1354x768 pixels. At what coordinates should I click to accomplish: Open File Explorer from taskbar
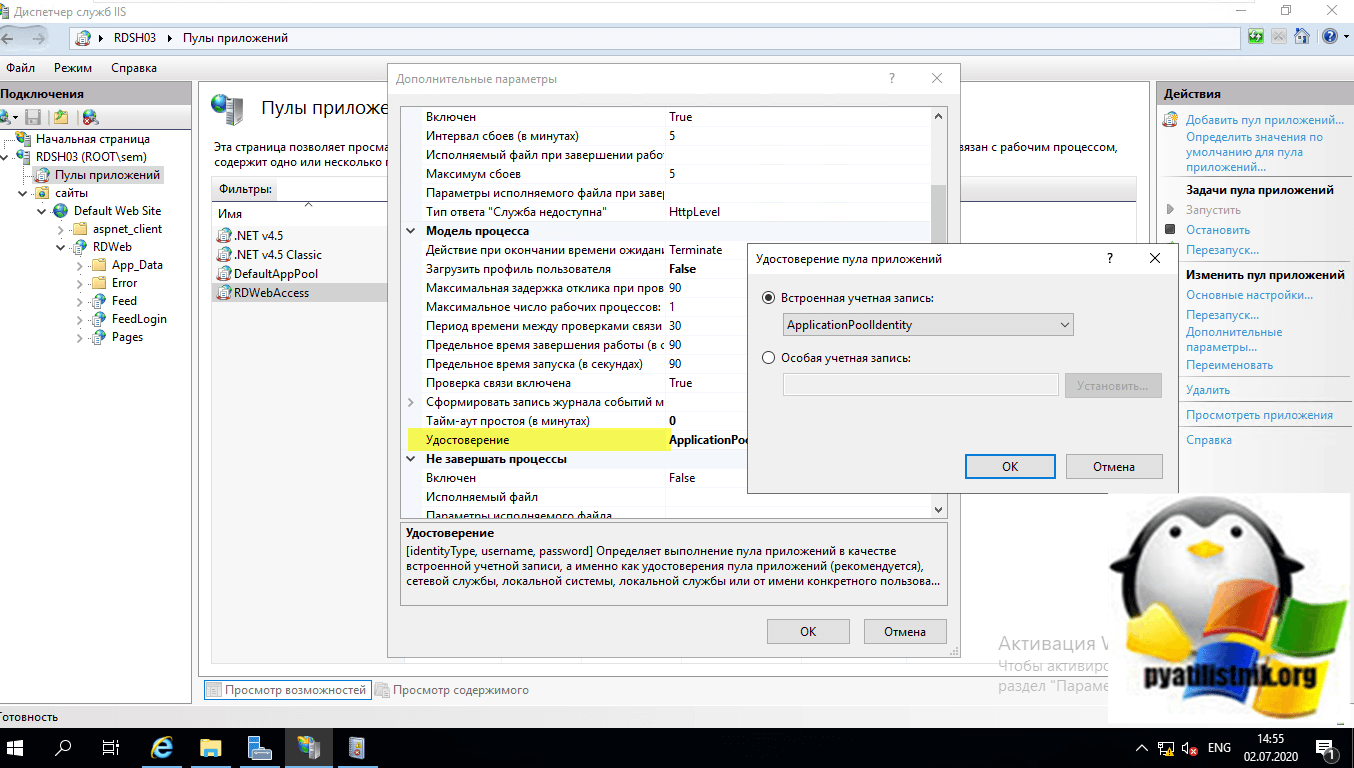tap(210, 748)
